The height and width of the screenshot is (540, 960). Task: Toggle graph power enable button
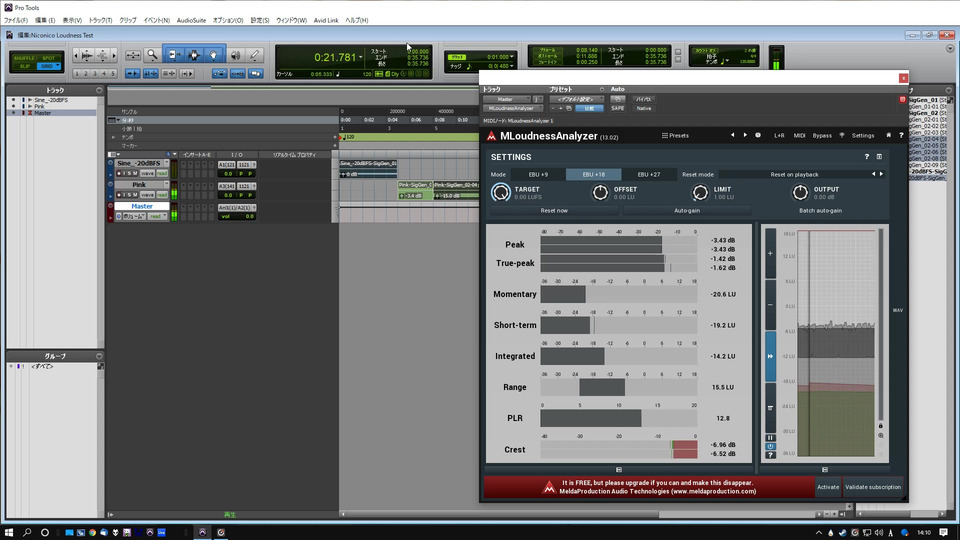[x=770, y=446]
